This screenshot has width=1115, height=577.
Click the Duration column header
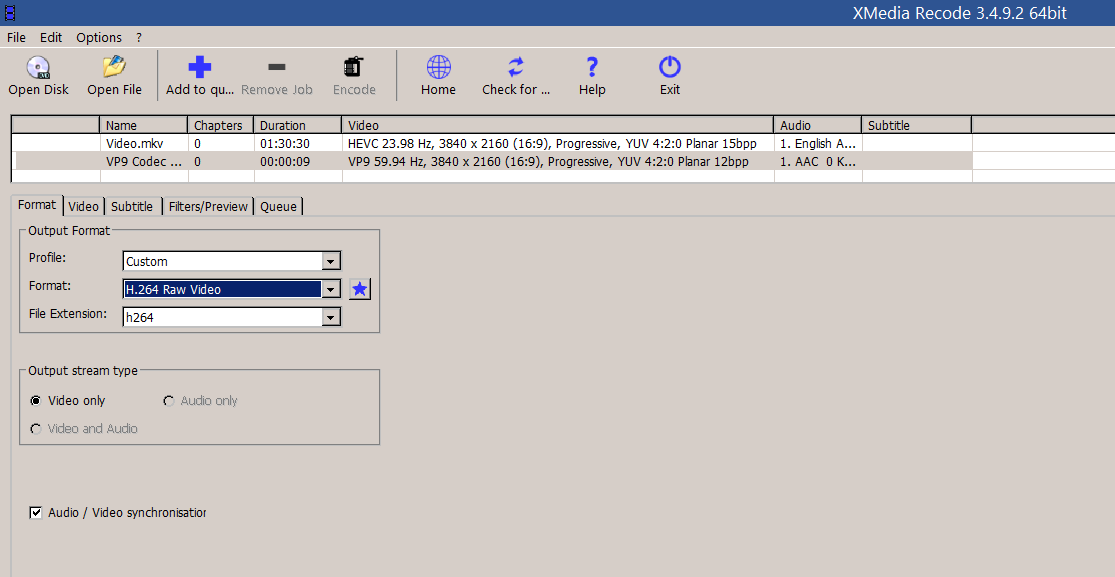(x=298, y=125)
